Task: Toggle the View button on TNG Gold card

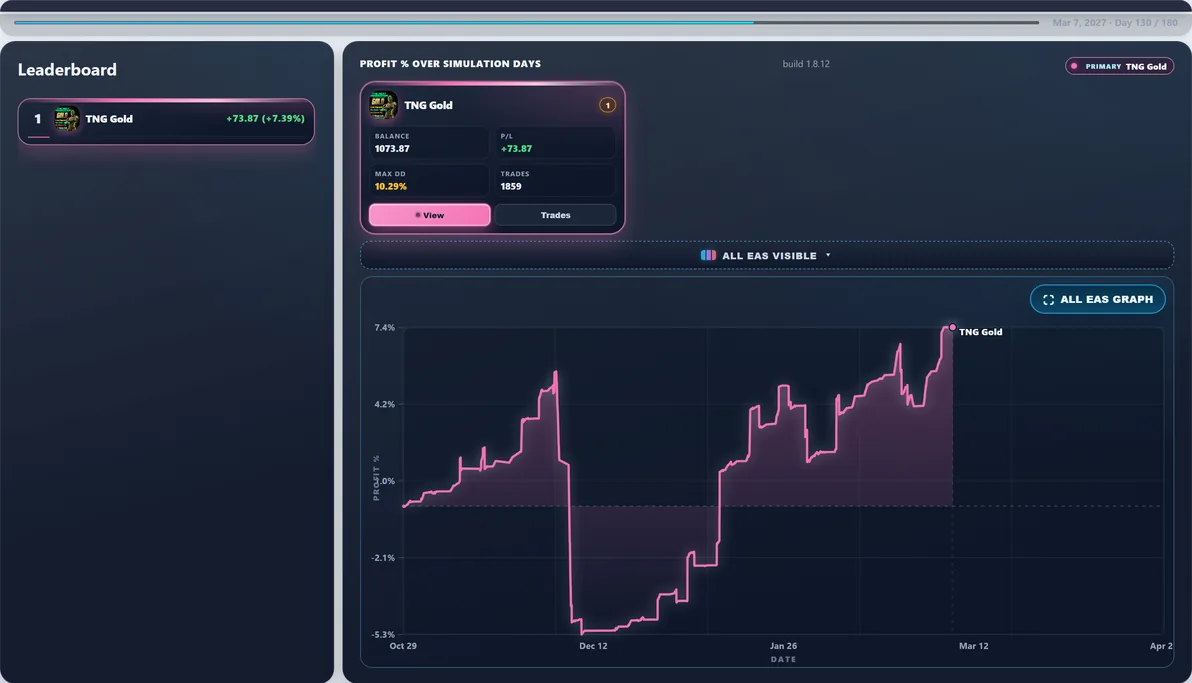Action: (x=430, y=215)
